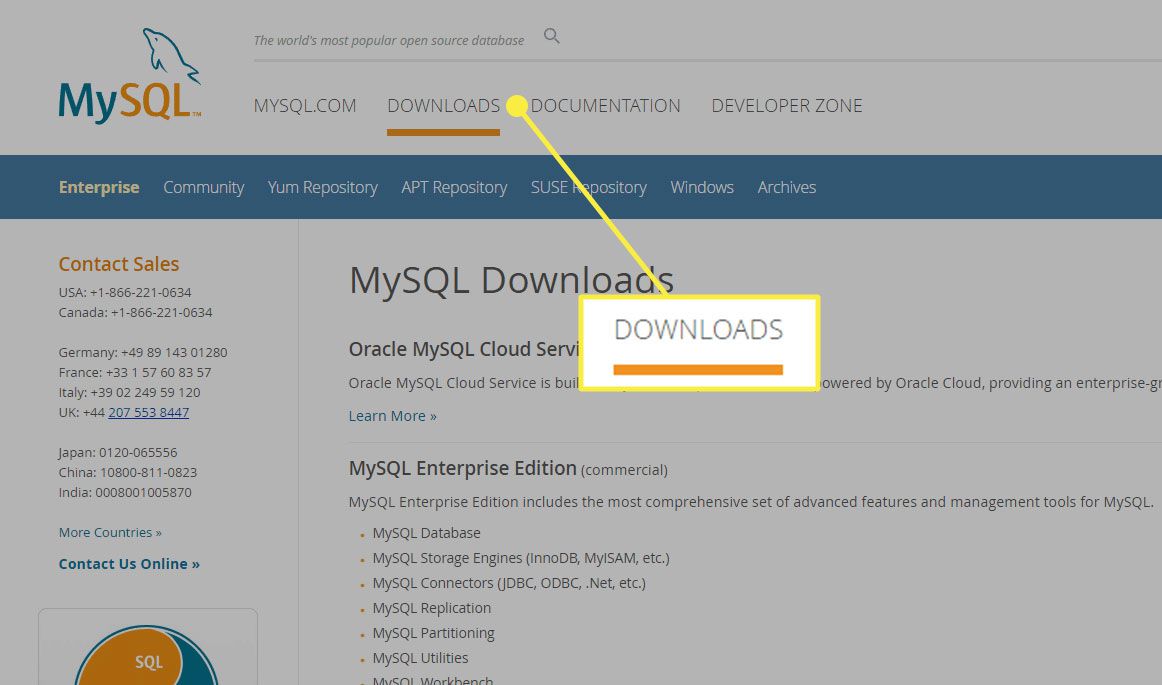This screenshot has height=685, width=1162.
Task: Click the China: 10800-811-0823 line
Action: click(127, 472)
